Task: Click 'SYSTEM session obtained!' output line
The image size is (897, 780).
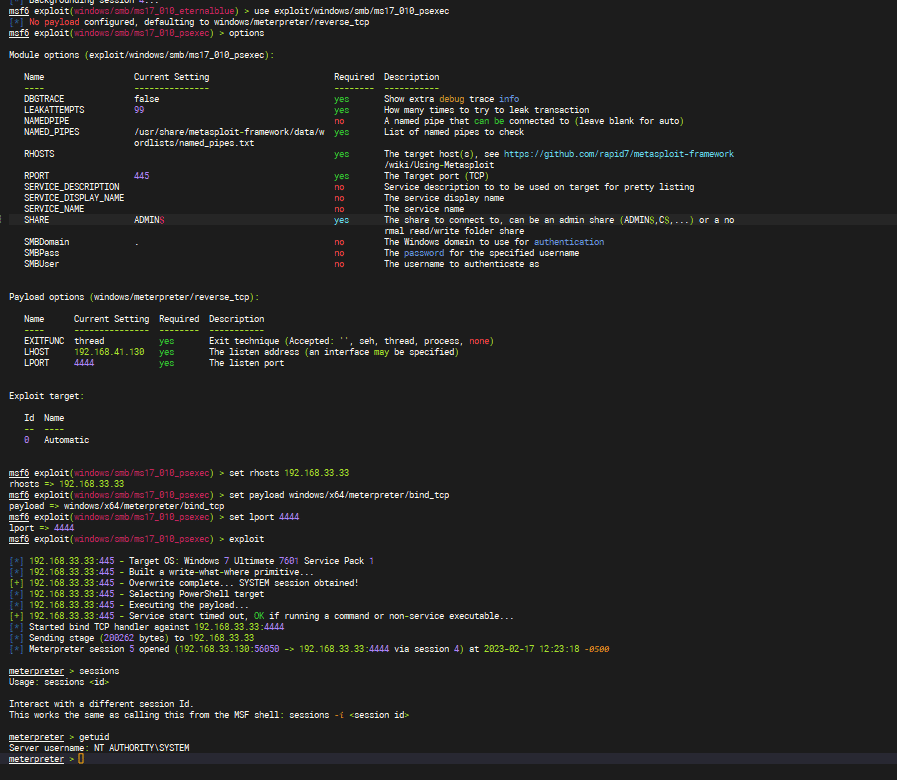Action: [x=184, y=583]
